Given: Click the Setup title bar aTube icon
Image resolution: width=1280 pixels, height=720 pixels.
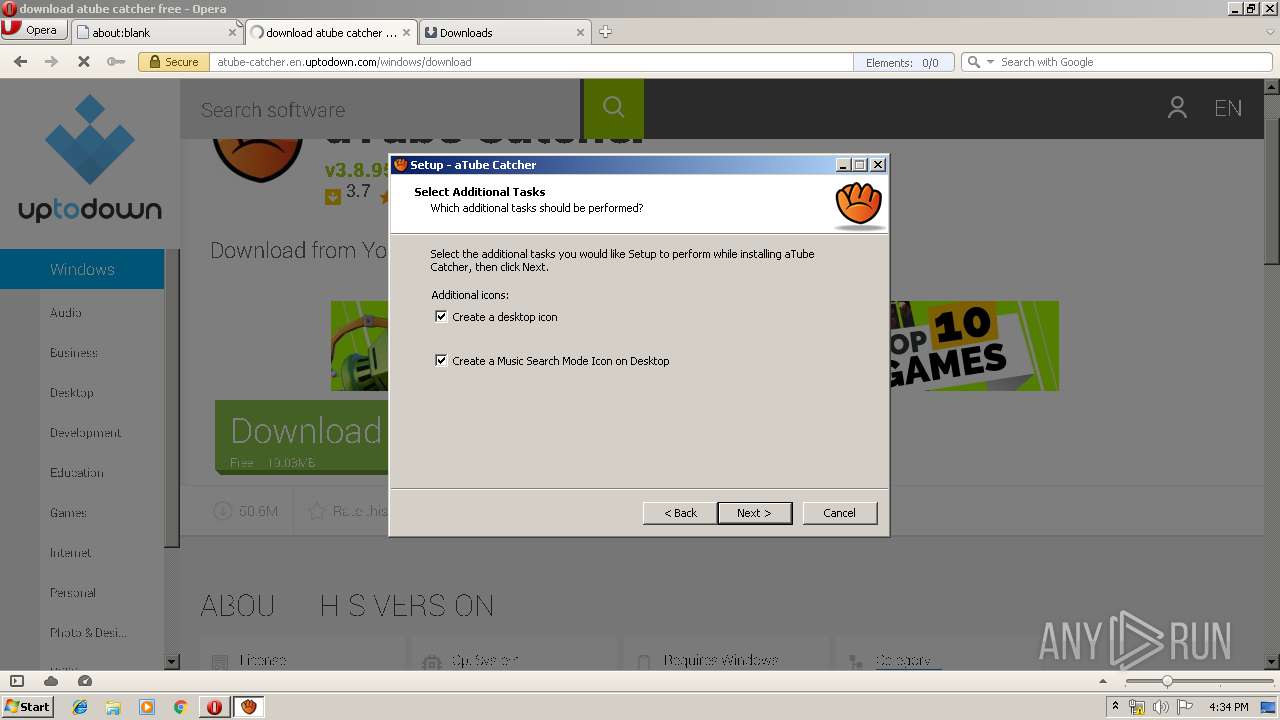Looking at the screenshot, I should click(x=400, y=165).
